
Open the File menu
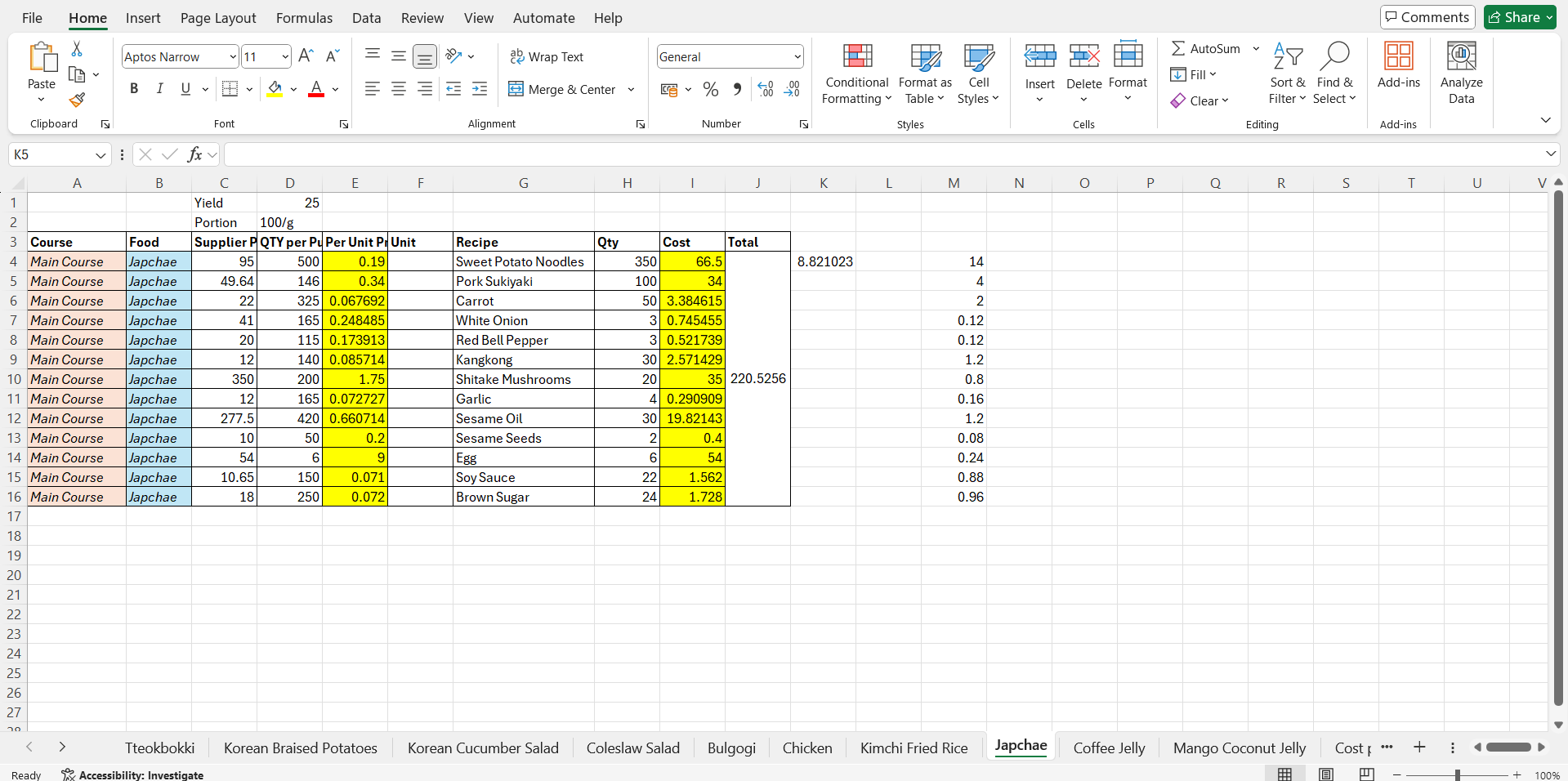pos(32,18)
